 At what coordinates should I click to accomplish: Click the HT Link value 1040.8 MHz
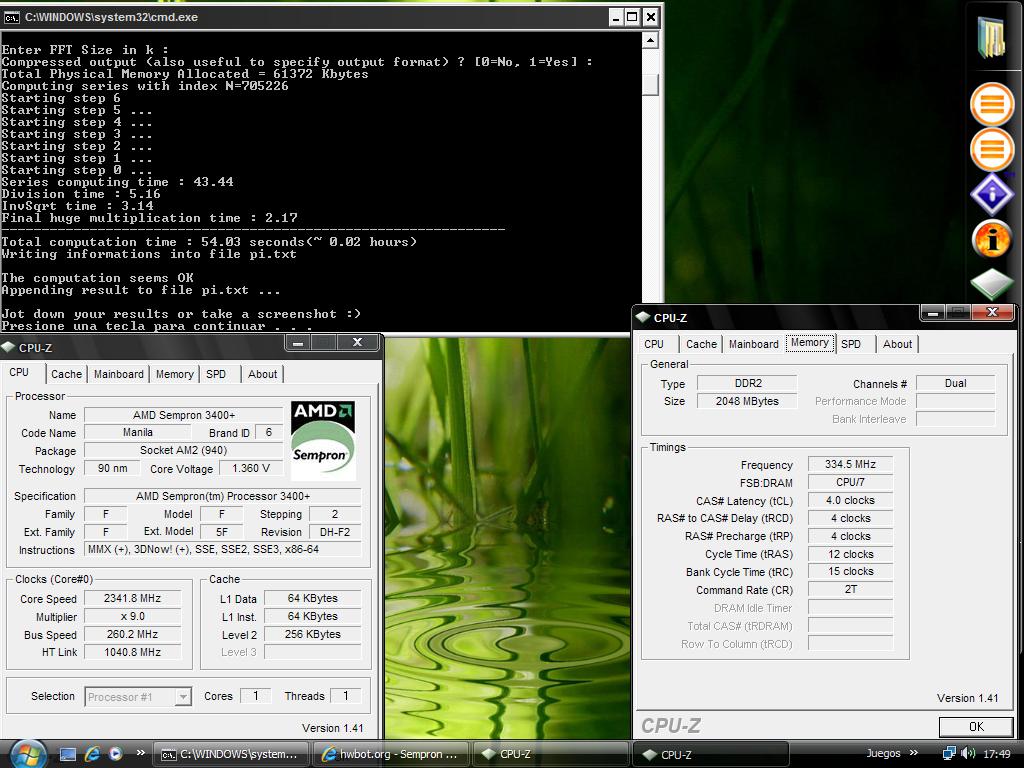133,652
